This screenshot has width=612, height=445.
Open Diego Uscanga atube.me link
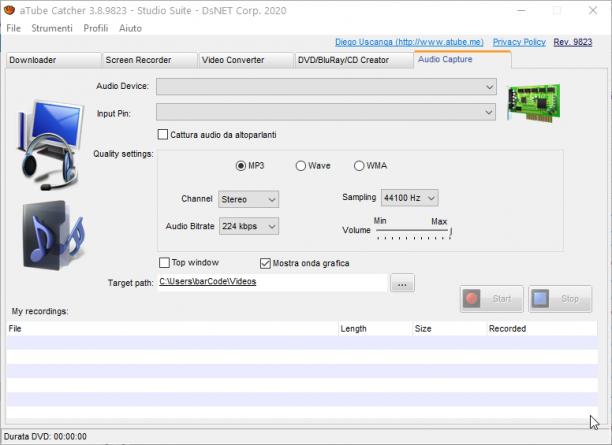[x=409, y=42]
